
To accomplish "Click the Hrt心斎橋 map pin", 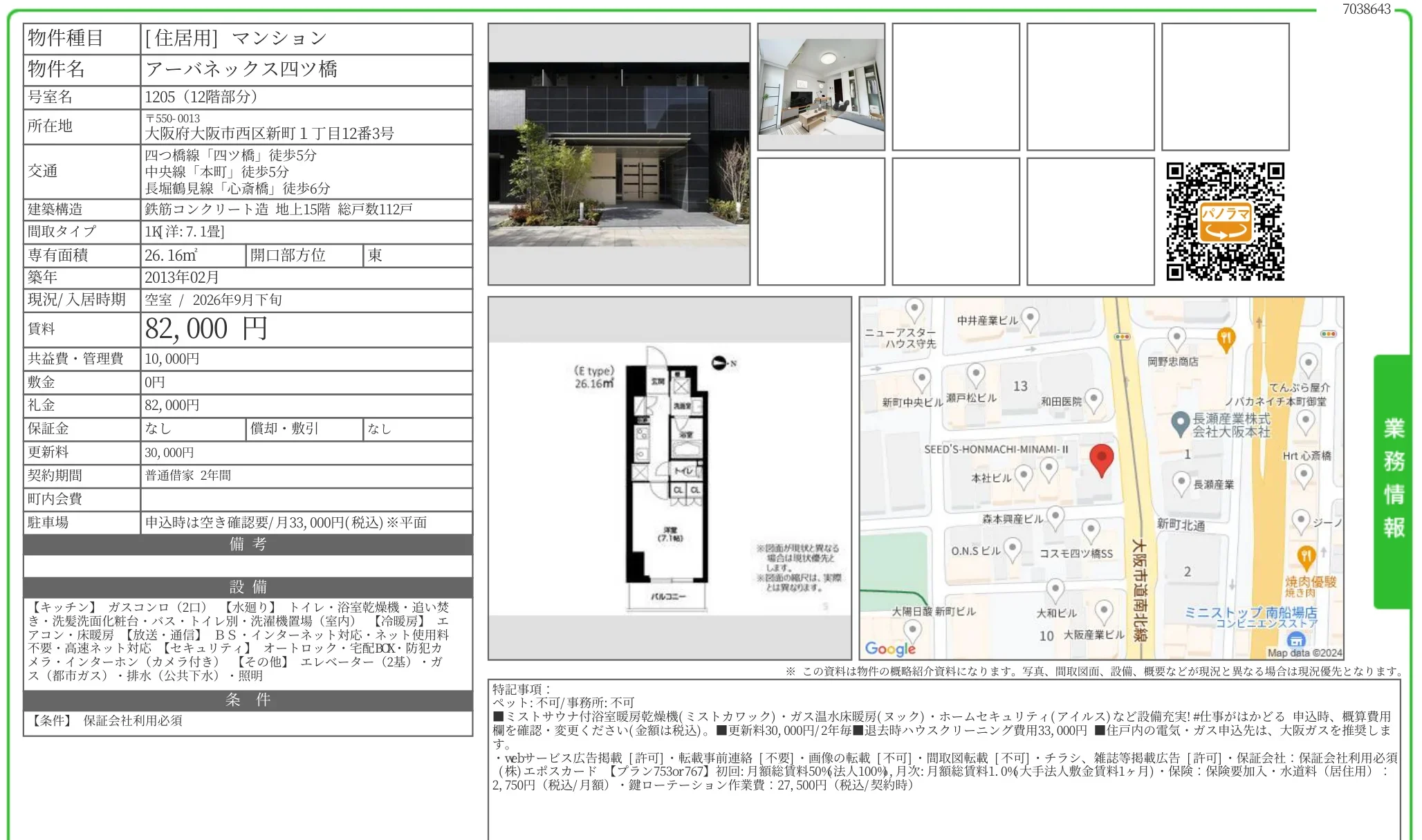I will tap(1303, 476).
